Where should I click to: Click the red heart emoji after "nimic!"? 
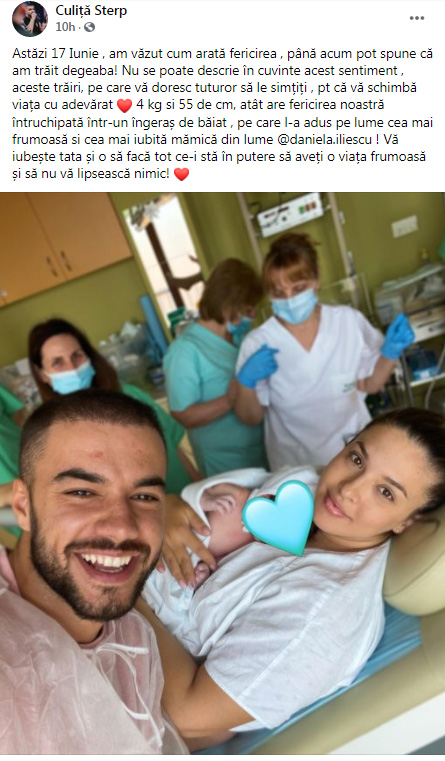point(181,174)
